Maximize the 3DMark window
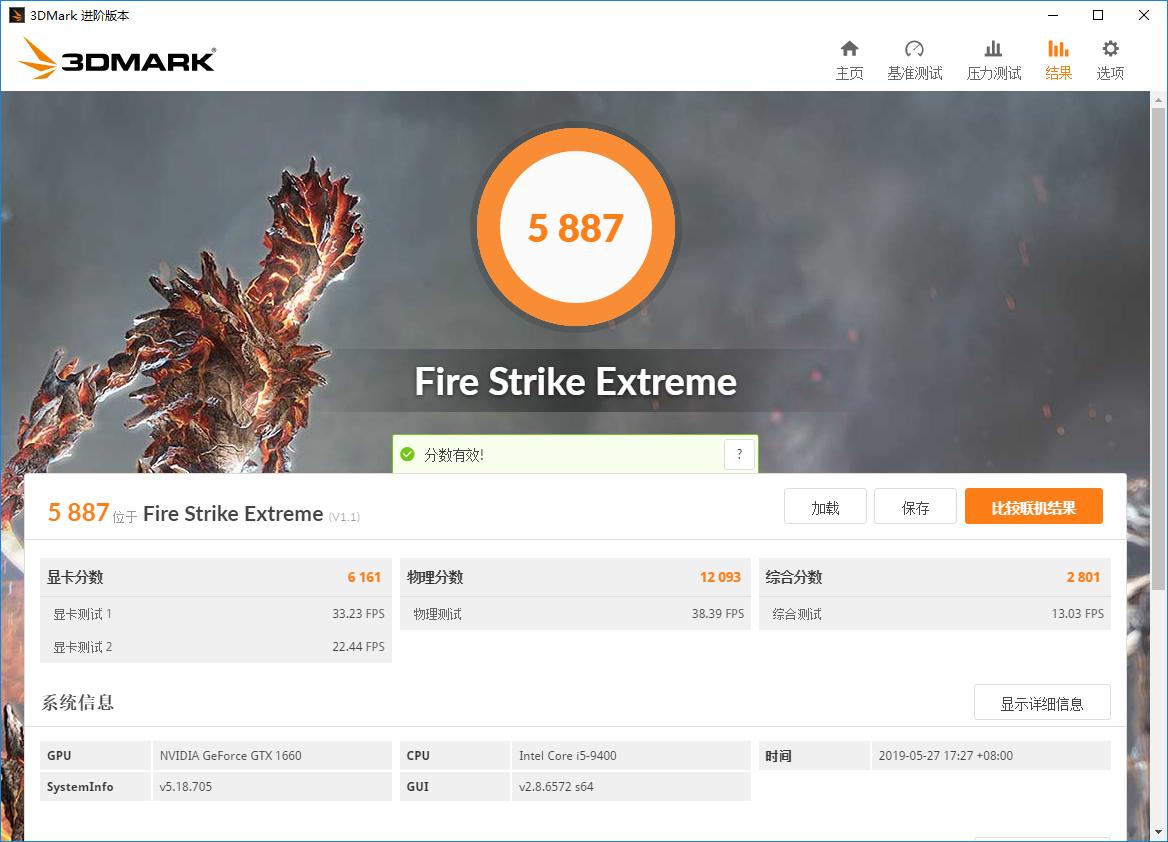The height and width of the screenshot is (842, 1168). (x=1098, y=15)
